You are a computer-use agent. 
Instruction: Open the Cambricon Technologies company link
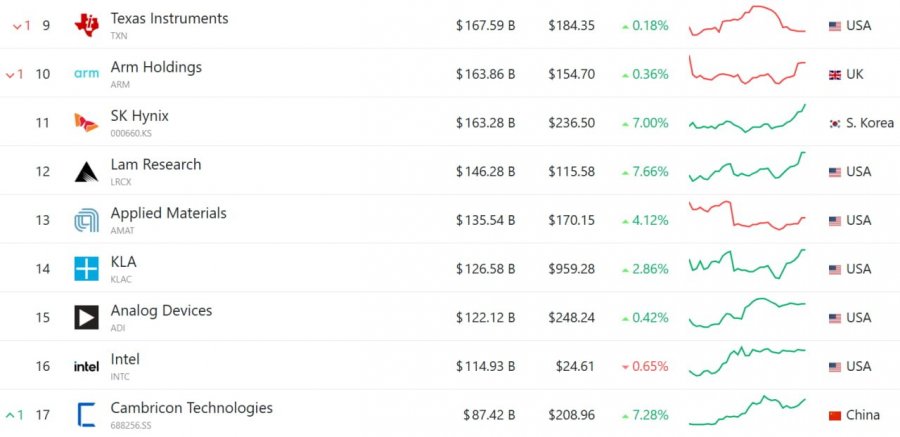click(191, 408)
